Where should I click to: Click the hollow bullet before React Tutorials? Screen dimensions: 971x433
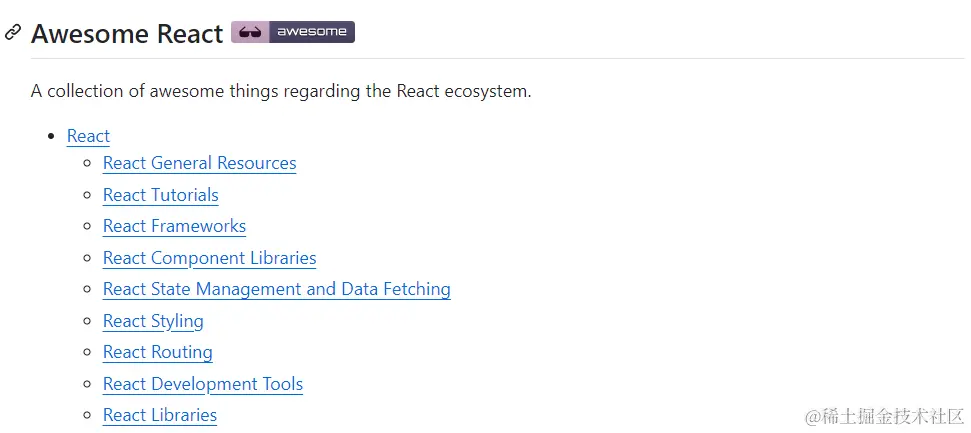(88, 195)
